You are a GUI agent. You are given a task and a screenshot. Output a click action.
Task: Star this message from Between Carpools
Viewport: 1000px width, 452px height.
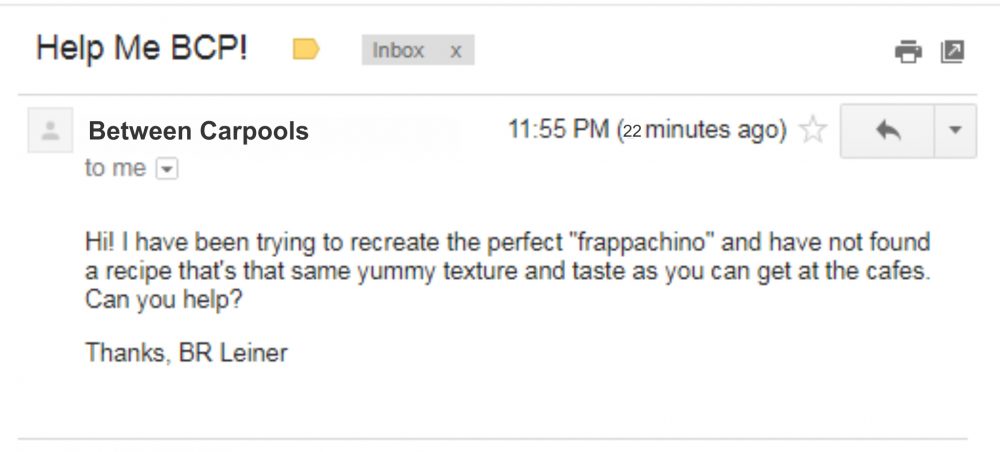point(812,130)
